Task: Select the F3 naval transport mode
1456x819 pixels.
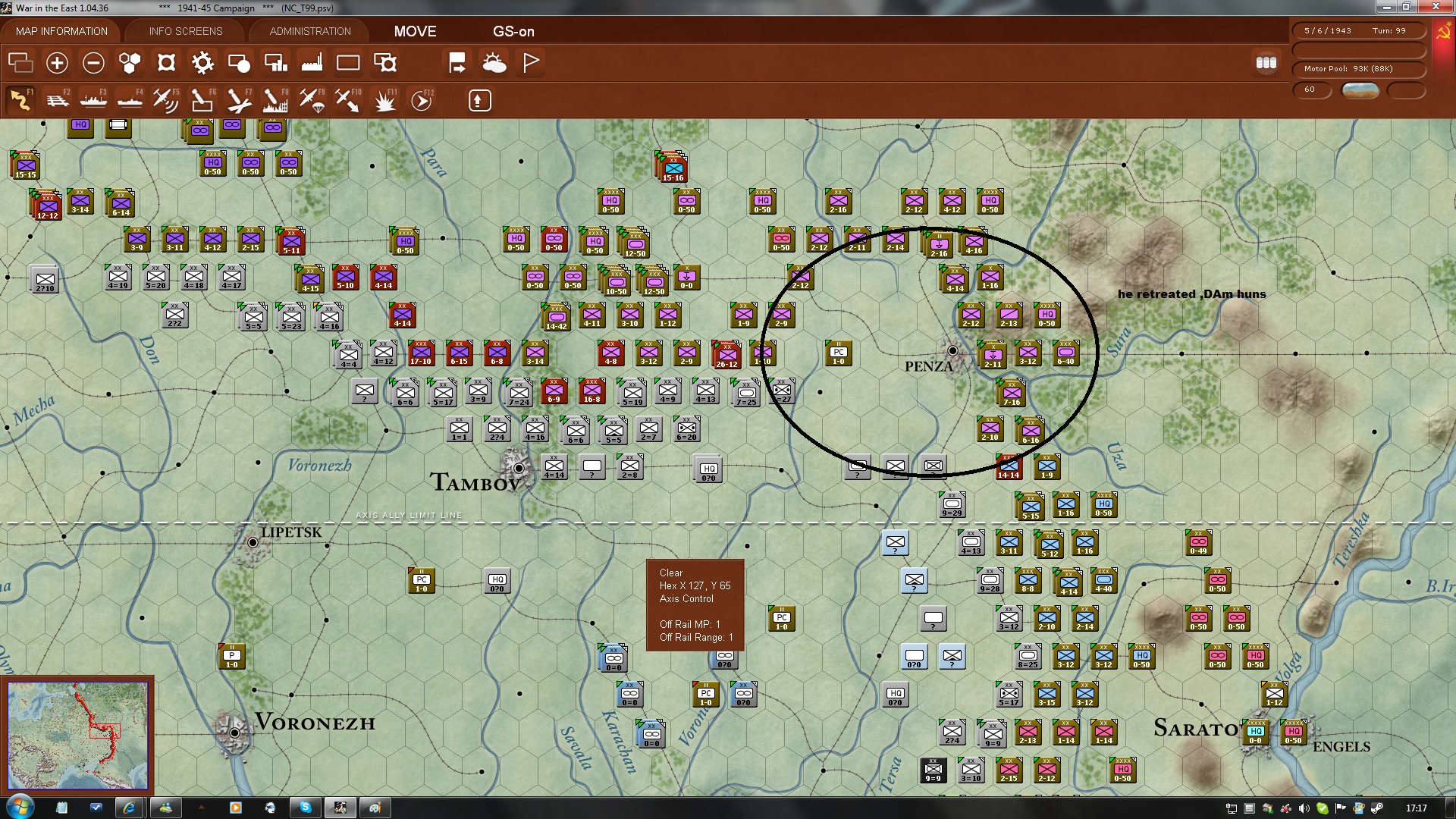Action: pos(93,100)
